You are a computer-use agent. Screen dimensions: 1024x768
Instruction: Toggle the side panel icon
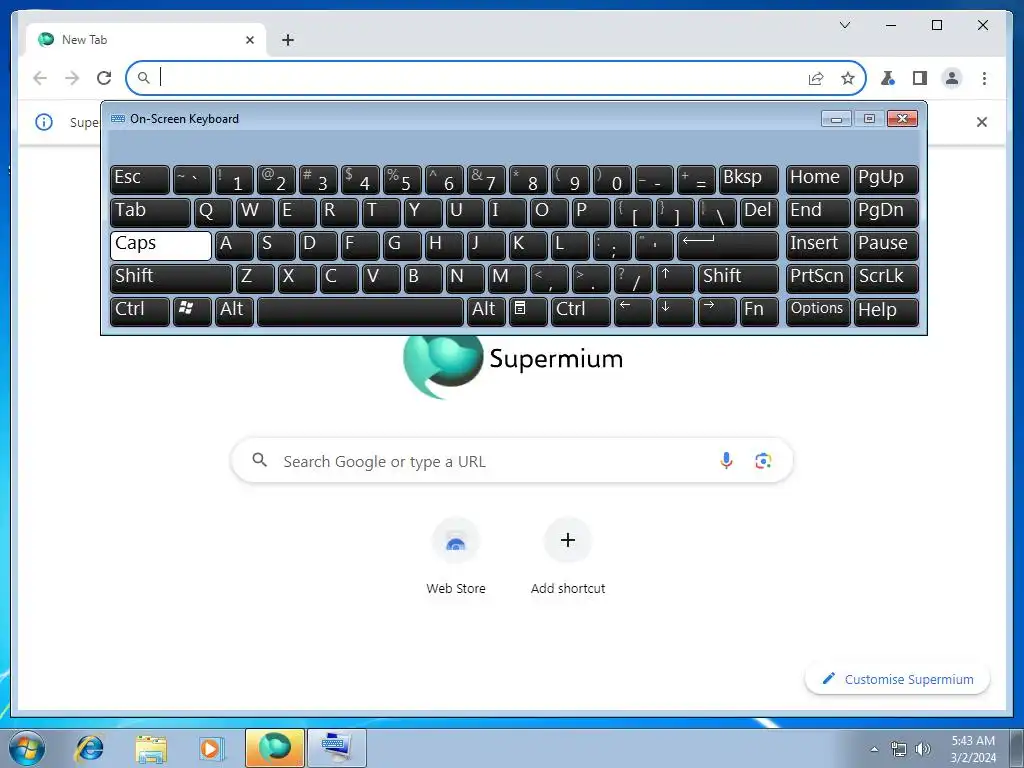tap(920, 78)
